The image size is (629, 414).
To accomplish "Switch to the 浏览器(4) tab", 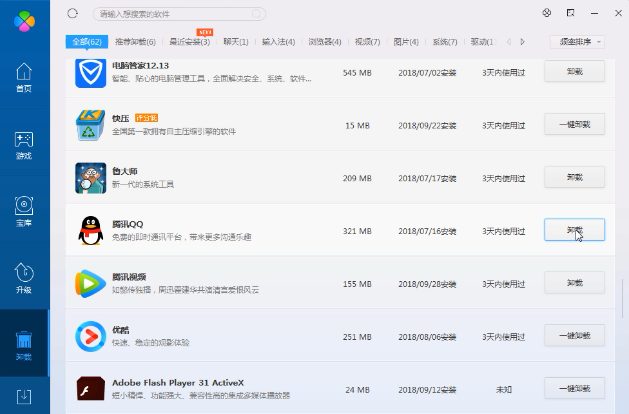I will point(325,42).
